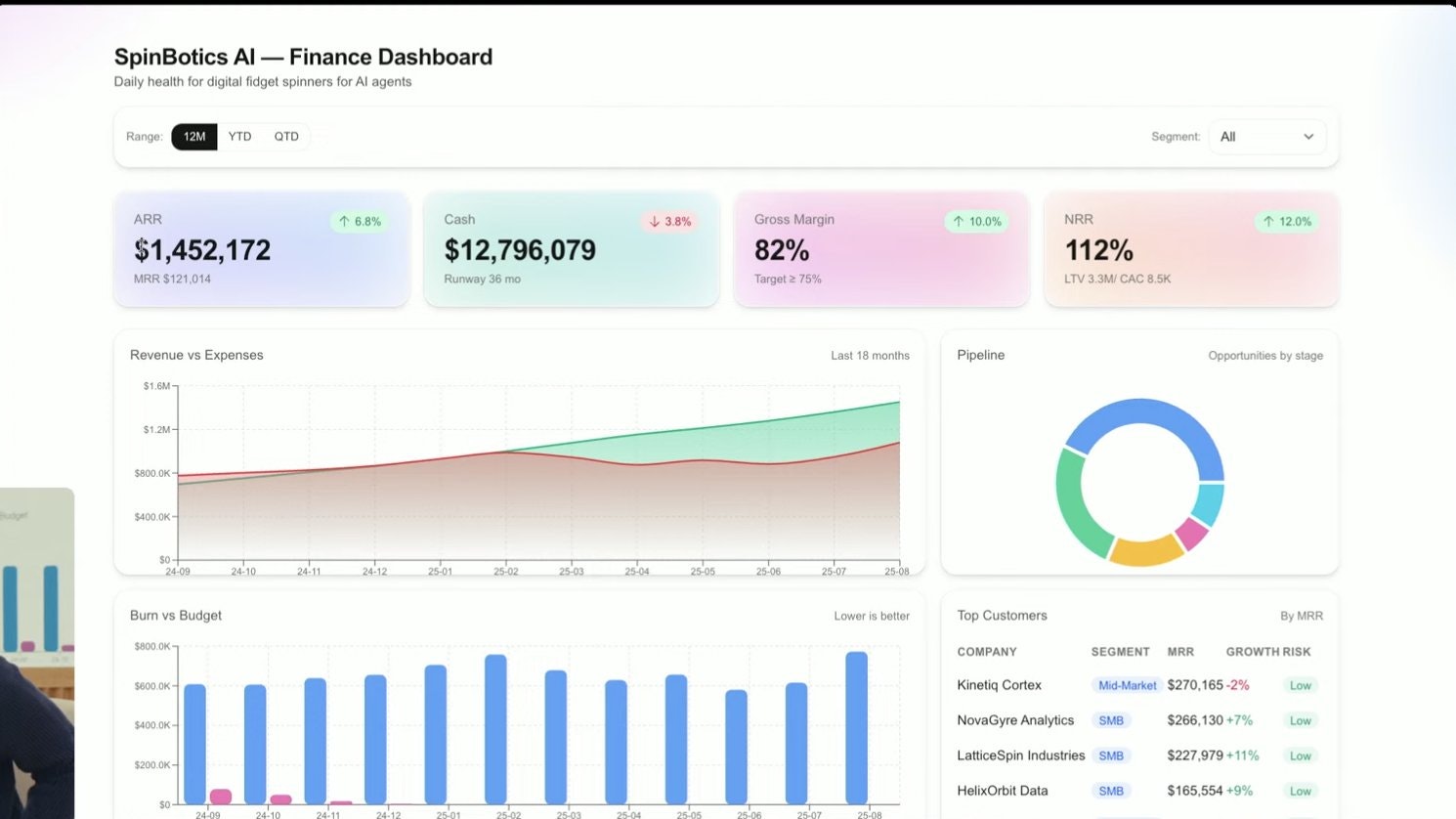The height and width of the screenshot is (819, 1456).
Task: Click the yellow segment of Pipeline donut
Action: point(1146,551)
